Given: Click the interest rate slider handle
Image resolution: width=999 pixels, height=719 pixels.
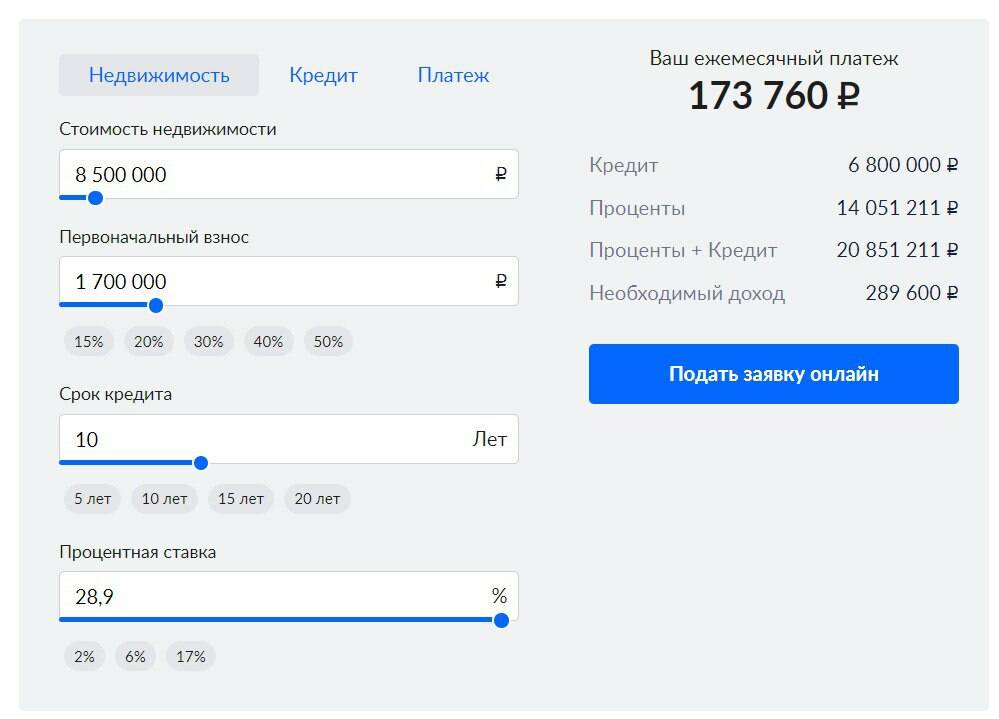Looking at the screenshot, I should (501, 620).
